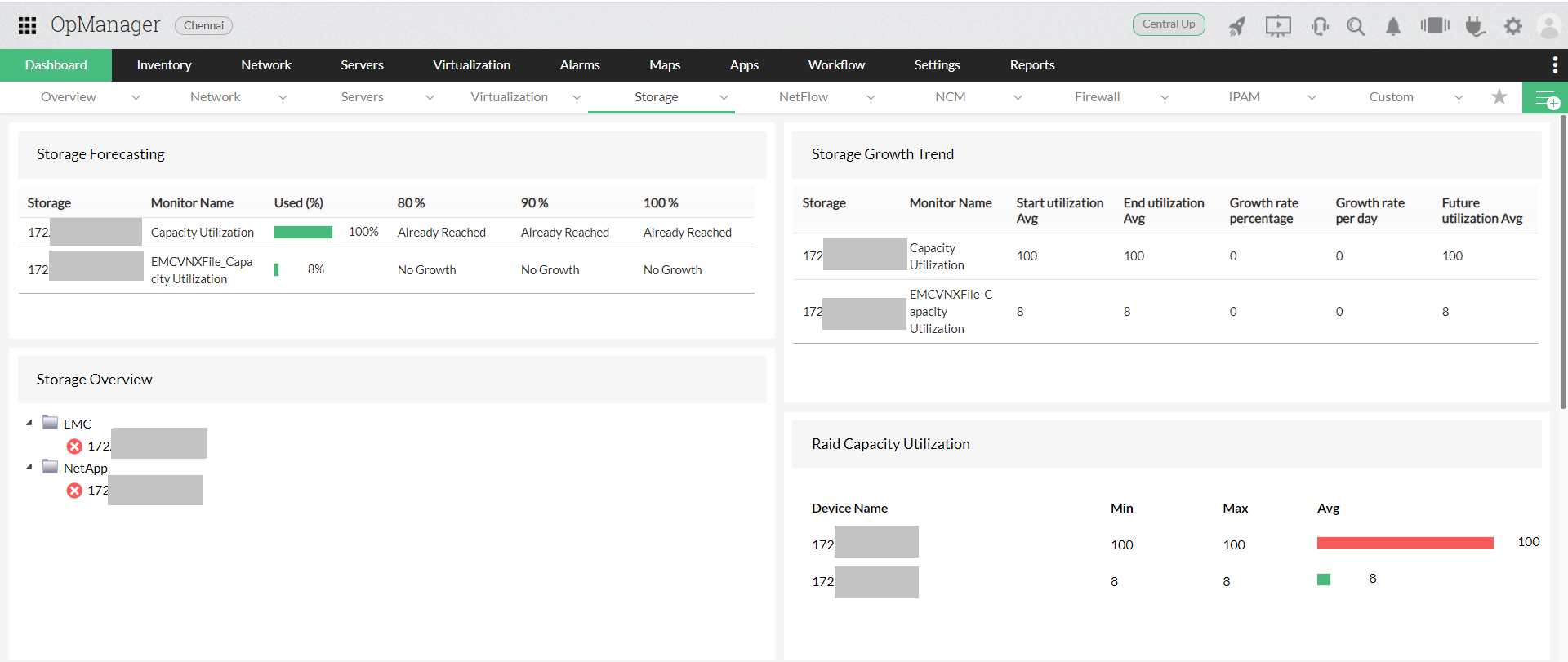This screenshot has width=1568, height=662.
Task: Open the apps grid launcher icon
Action: (x=27, y=25)
